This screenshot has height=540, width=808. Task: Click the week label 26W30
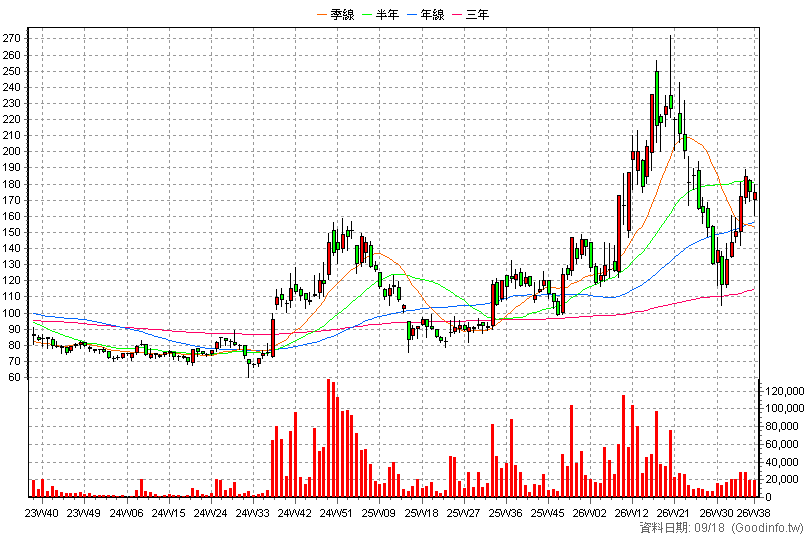717,513
